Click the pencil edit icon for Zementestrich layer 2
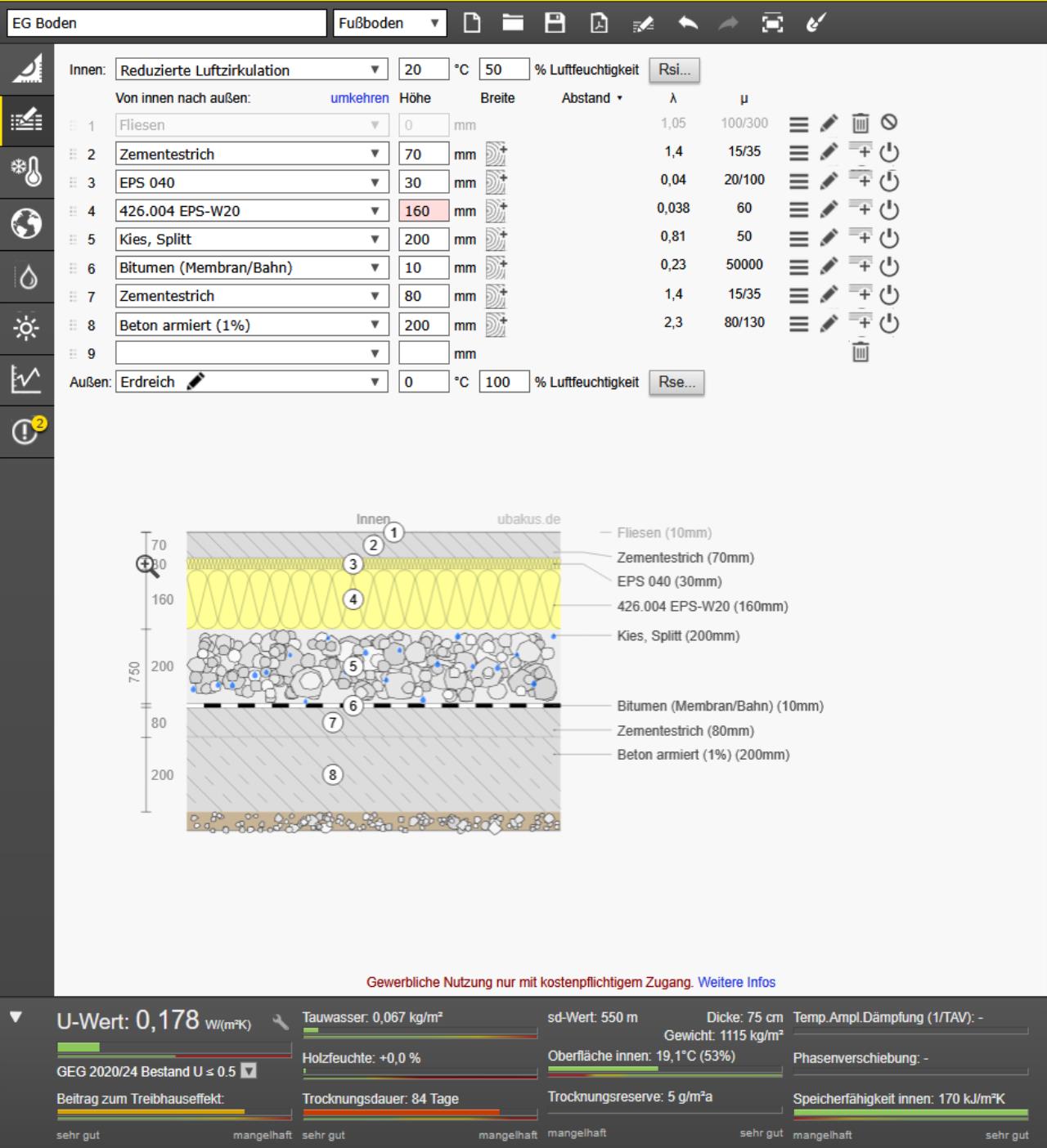 tap(829, 152)
